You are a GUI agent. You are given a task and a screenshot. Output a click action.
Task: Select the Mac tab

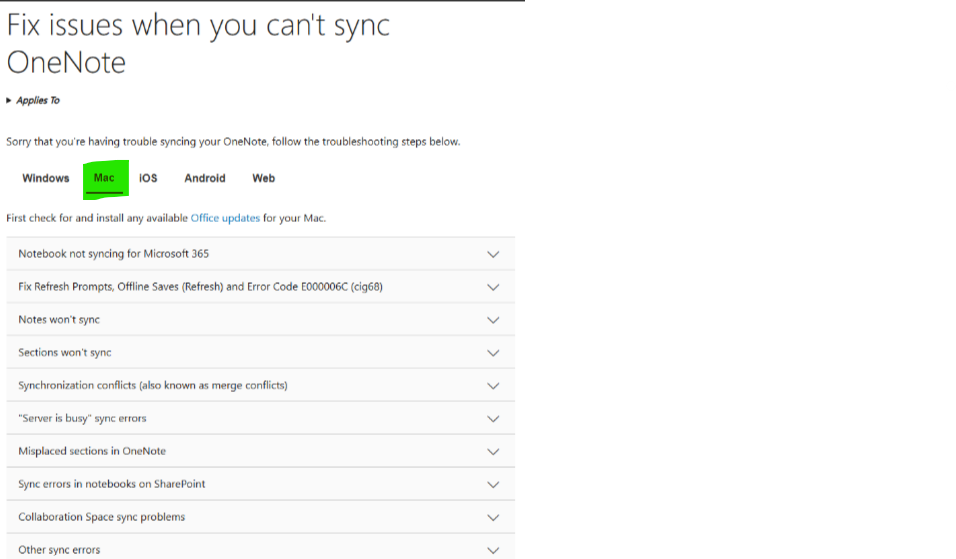point(104,178)
